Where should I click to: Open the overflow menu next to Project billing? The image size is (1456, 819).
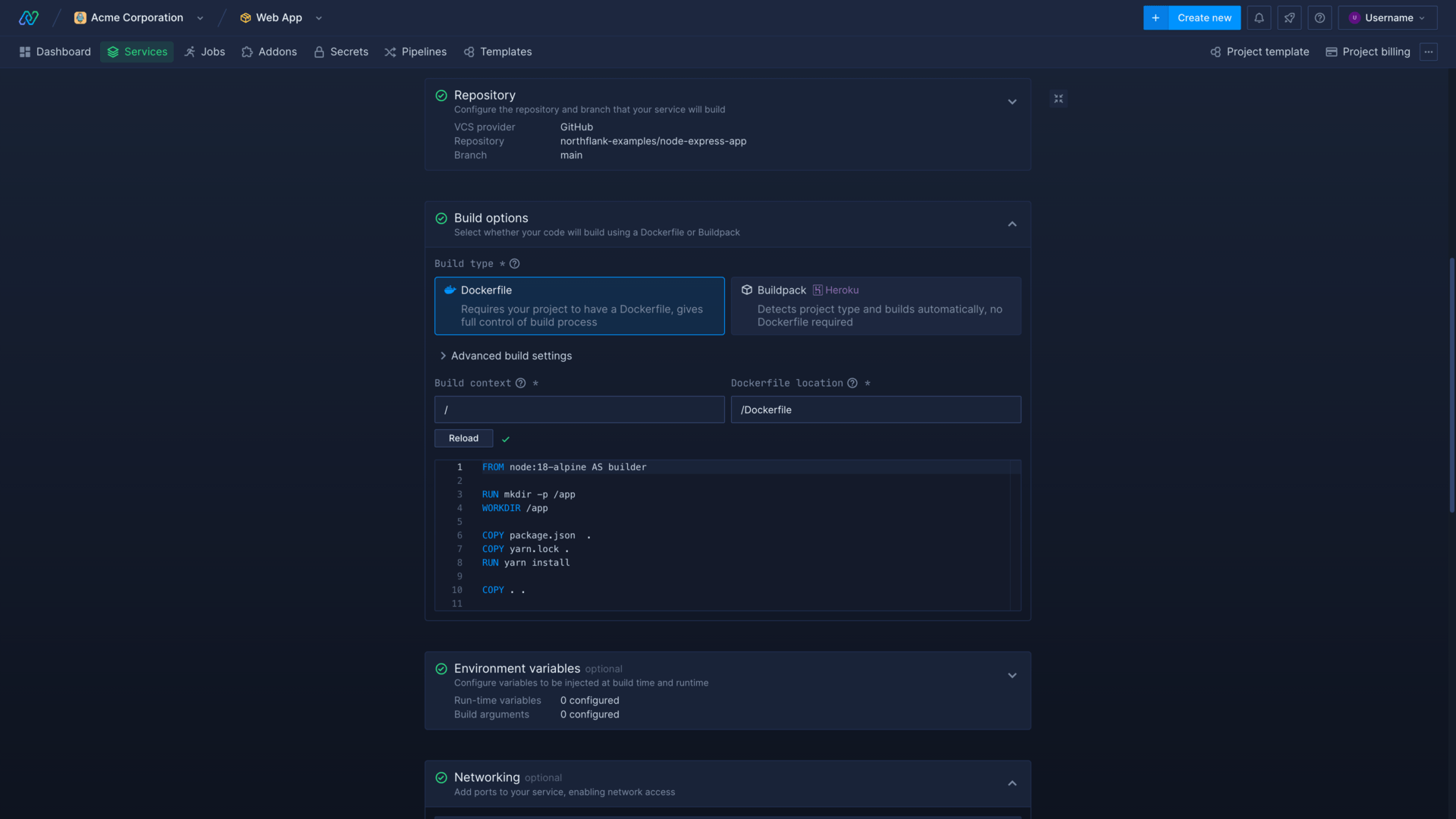coord(1430,52)
